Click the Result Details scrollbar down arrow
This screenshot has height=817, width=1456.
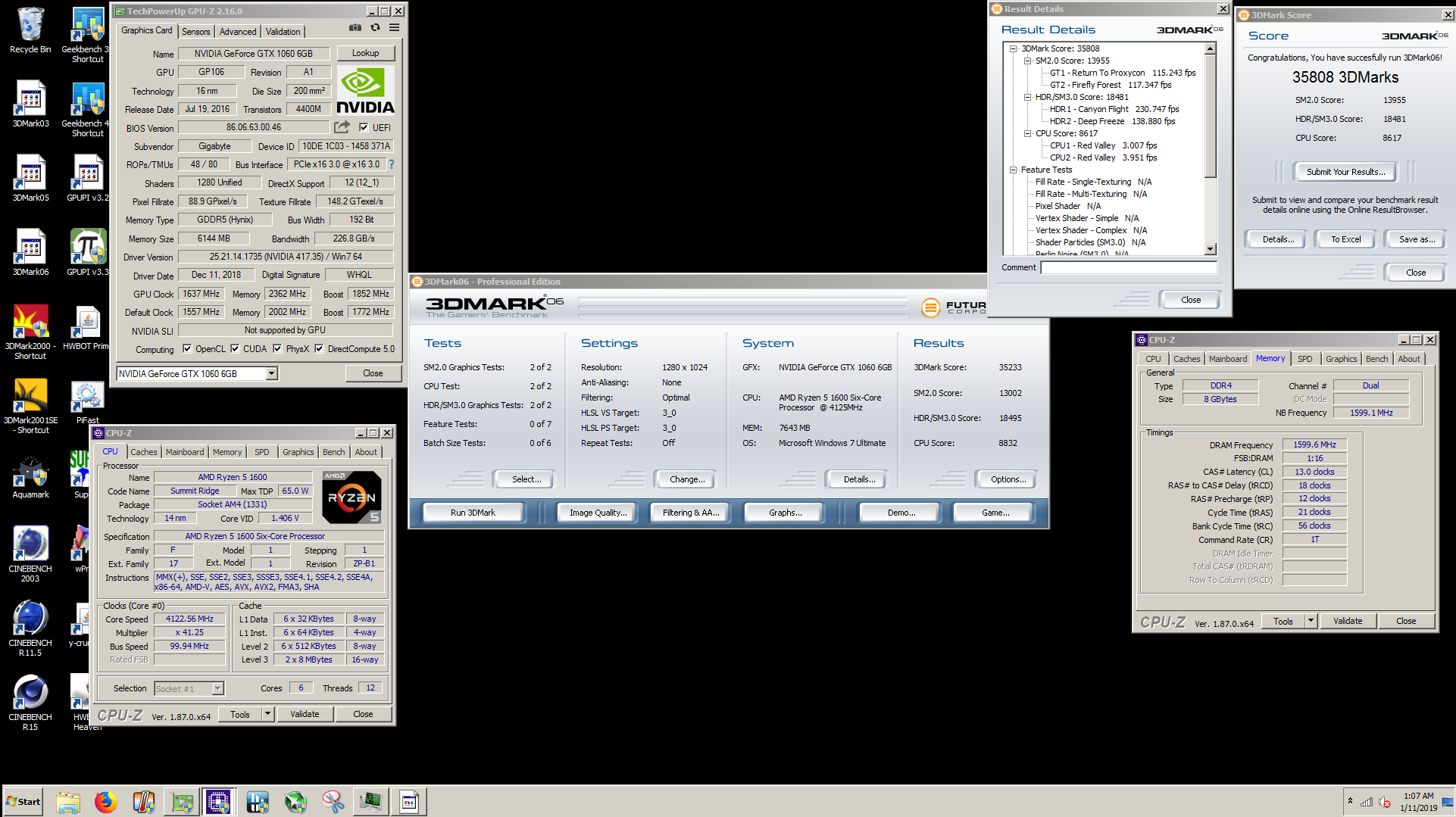(x=1211, y=249)
